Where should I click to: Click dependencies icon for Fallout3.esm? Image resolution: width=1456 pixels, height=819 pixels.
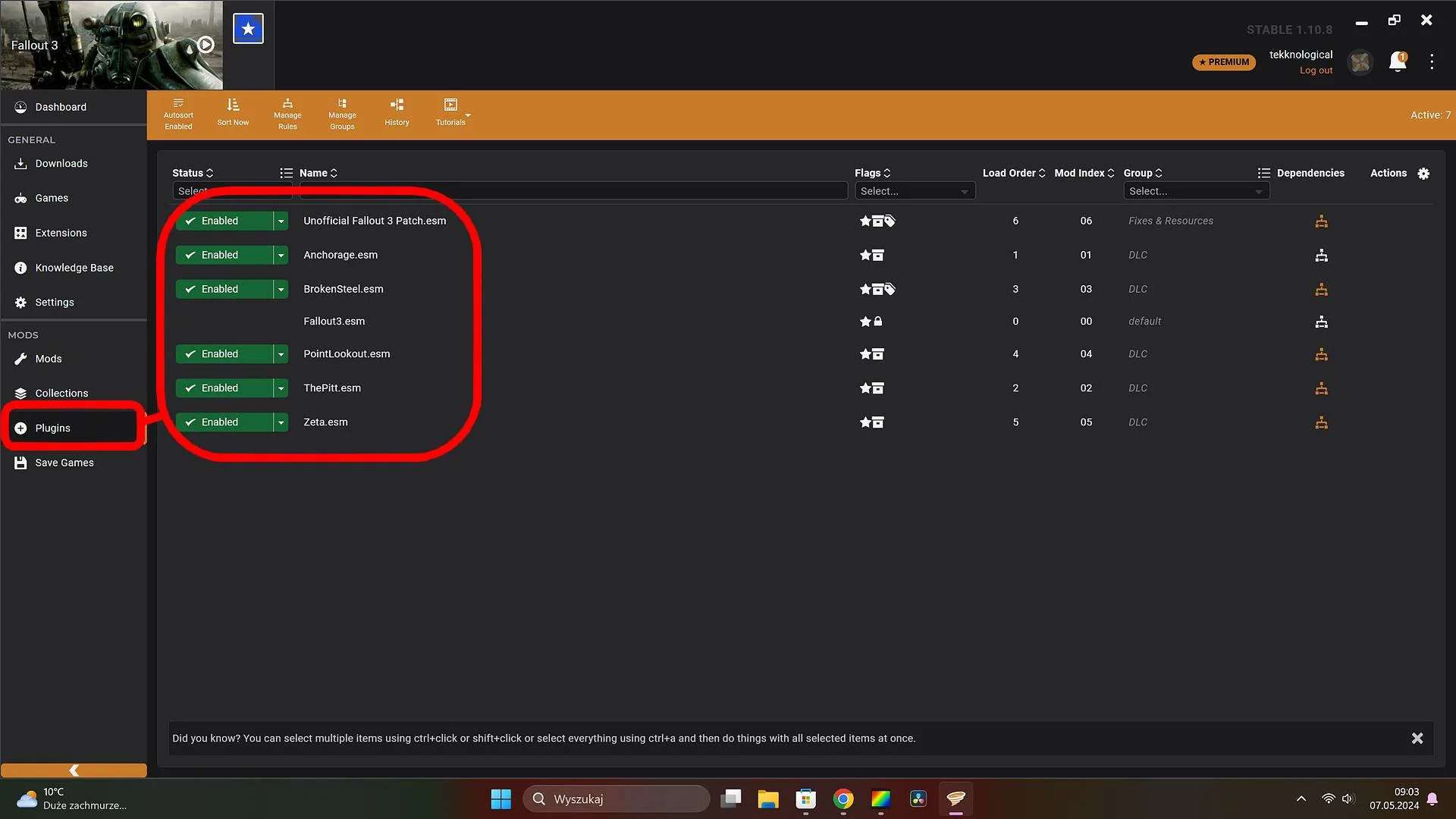pyautogui.click(x=1321, y=322)
